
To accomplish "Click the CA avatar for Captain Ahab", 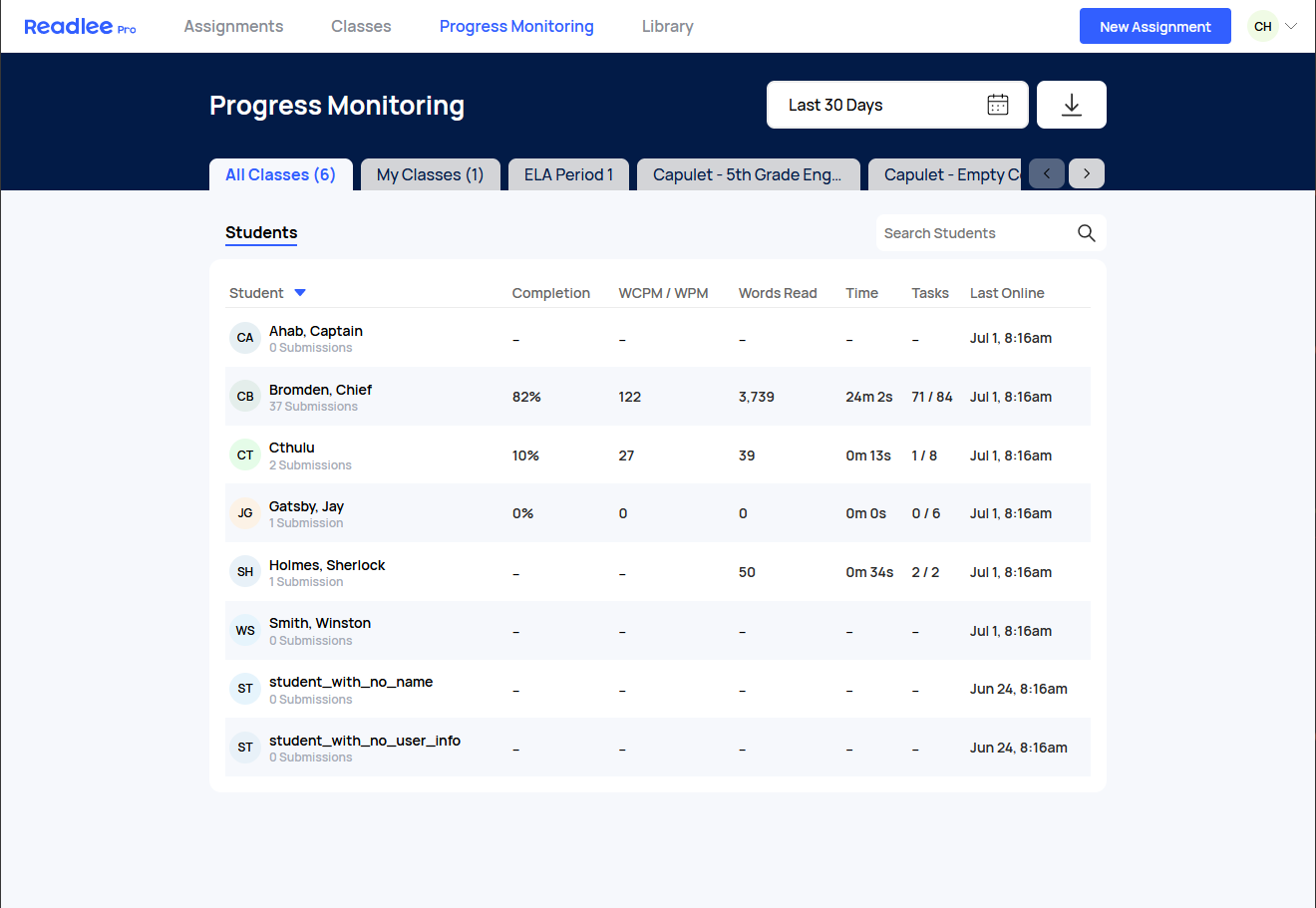I will pos(245,338).
